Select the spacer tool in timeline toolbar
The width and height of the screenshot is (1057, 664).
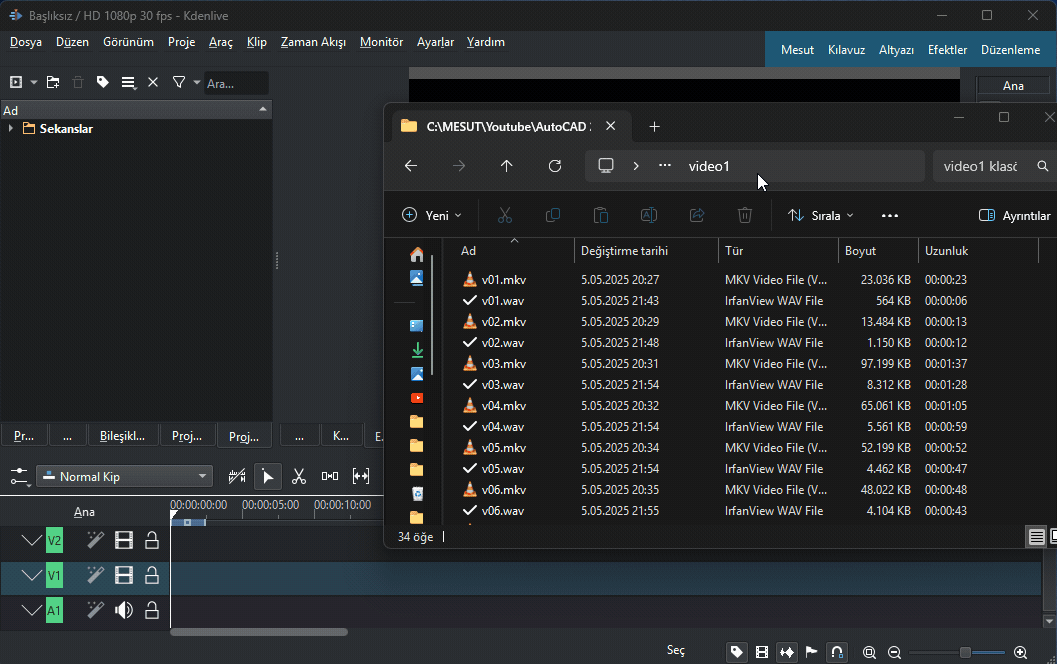tap(330, 477)
